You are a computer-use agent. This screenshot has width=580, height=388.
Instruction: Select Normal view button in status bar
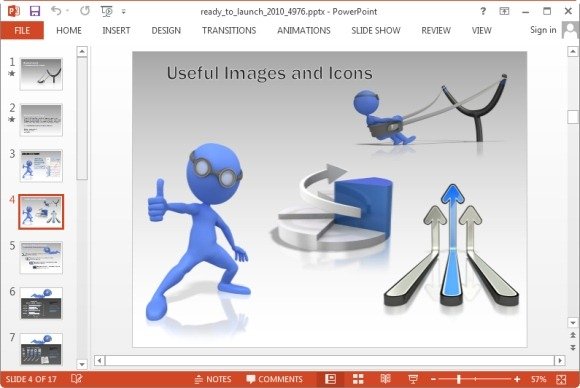(x=330, y=379)
